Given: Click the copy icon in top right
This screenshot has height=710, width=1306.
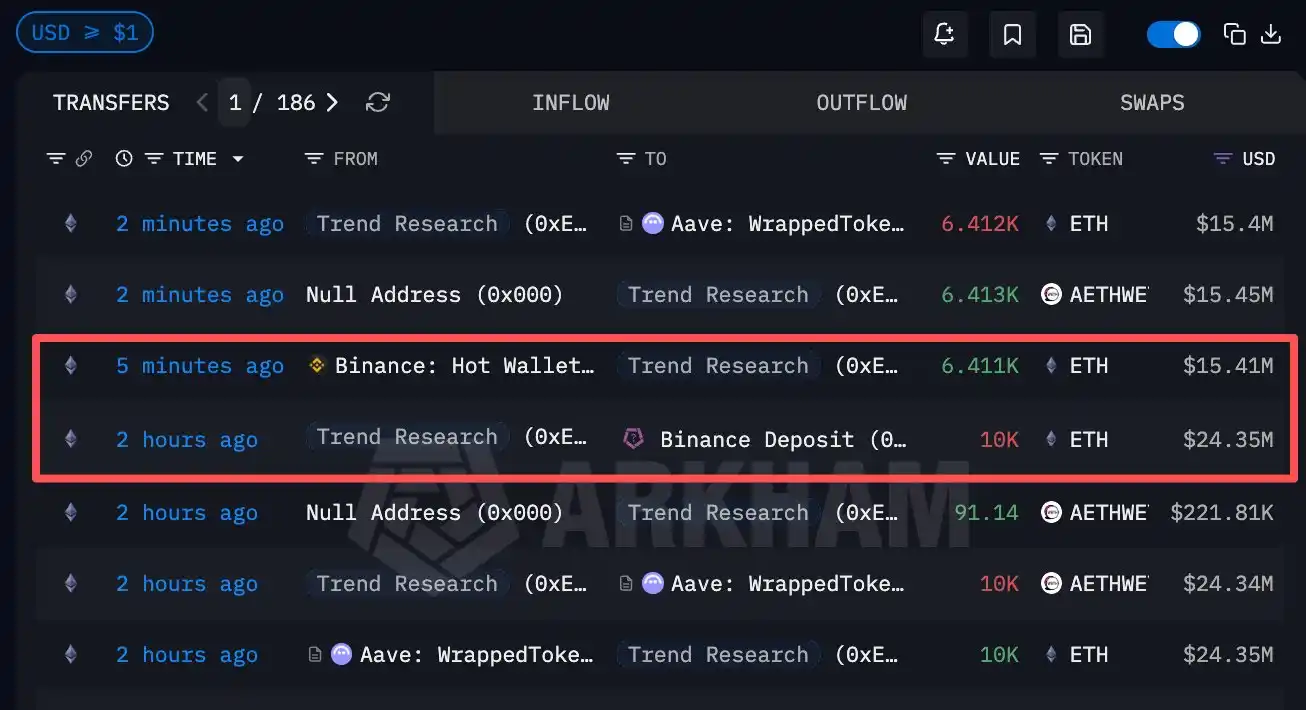Looking at the screenshot, I should point(1235,34).
